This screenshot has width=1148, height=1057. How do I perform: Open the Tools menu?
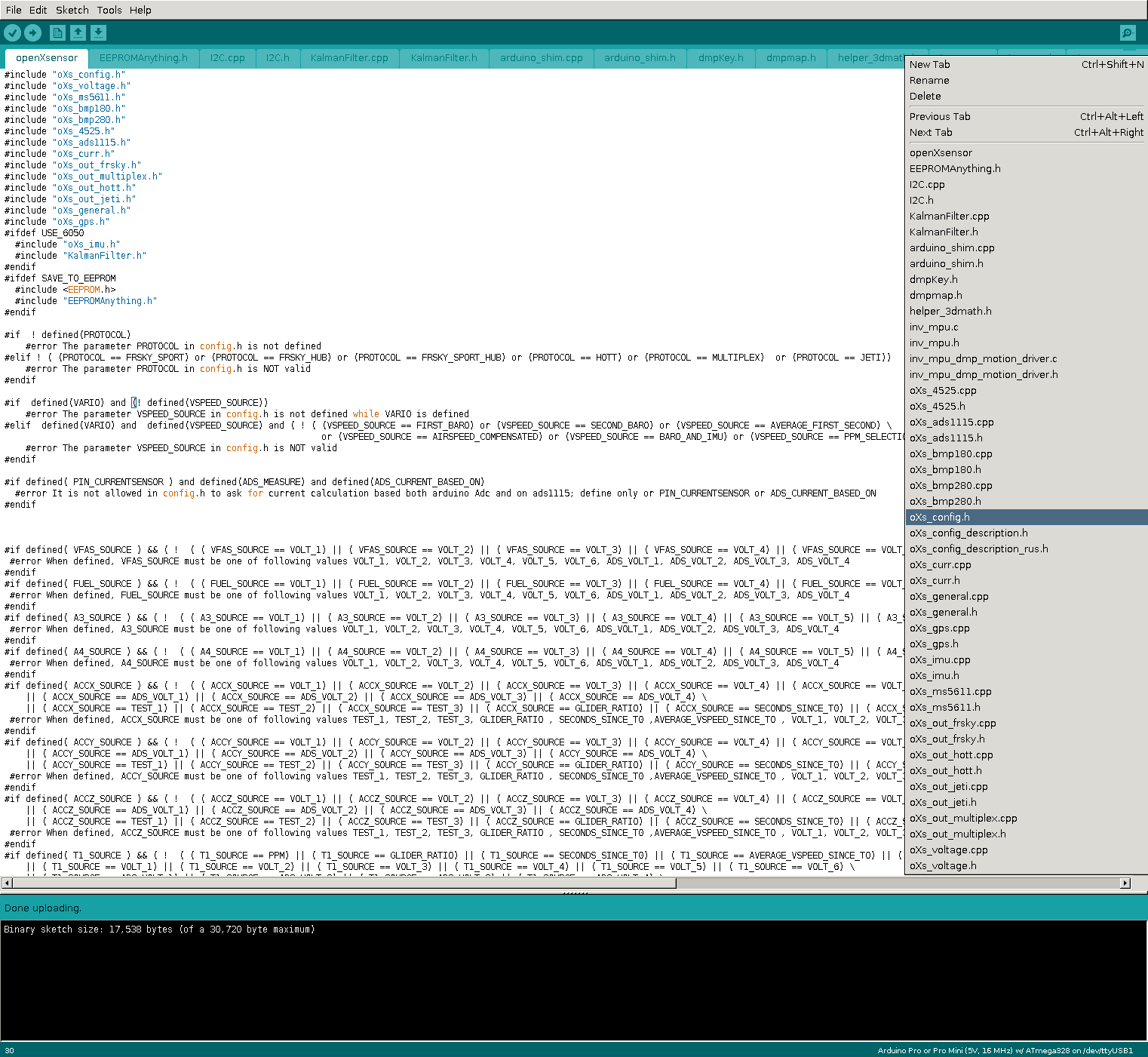tap(109, 10)
